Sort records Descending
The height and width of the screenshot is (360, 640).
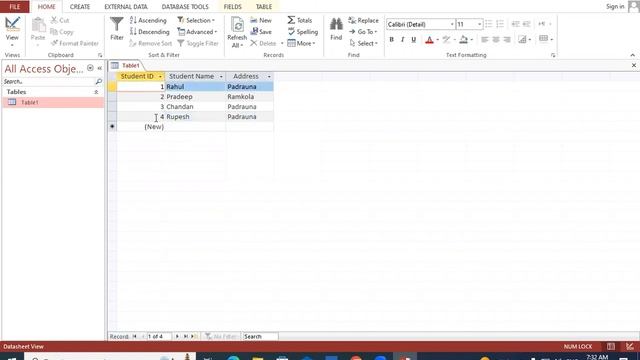(149, 31)
